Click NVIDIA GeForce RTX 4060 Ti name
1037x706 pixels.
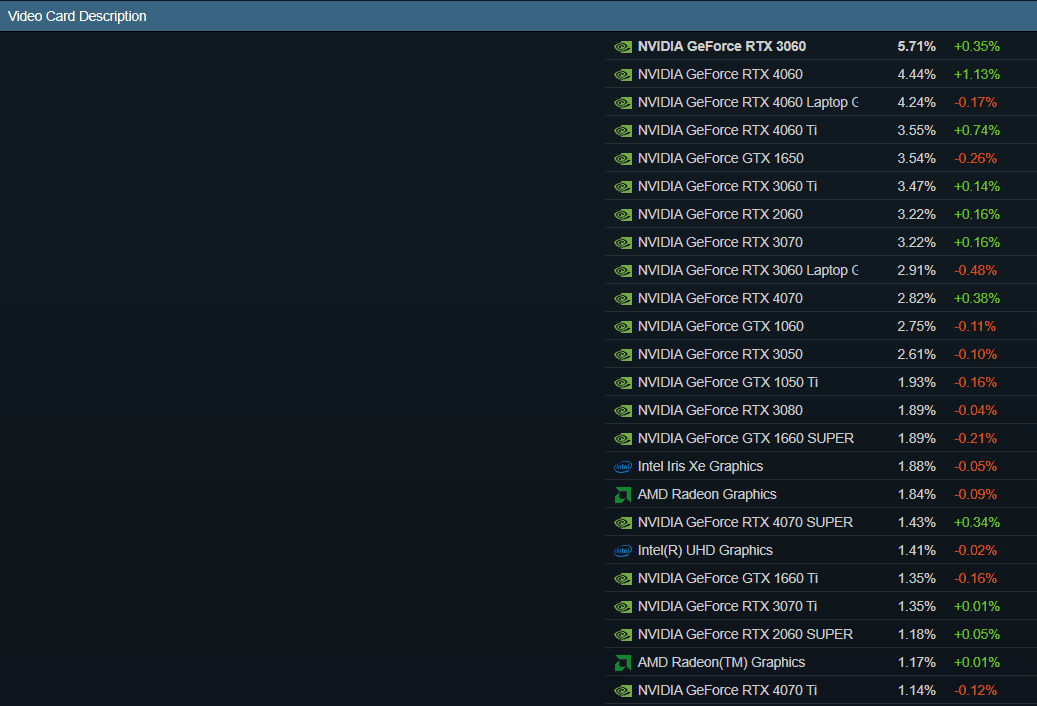click(x=727, y=130)
